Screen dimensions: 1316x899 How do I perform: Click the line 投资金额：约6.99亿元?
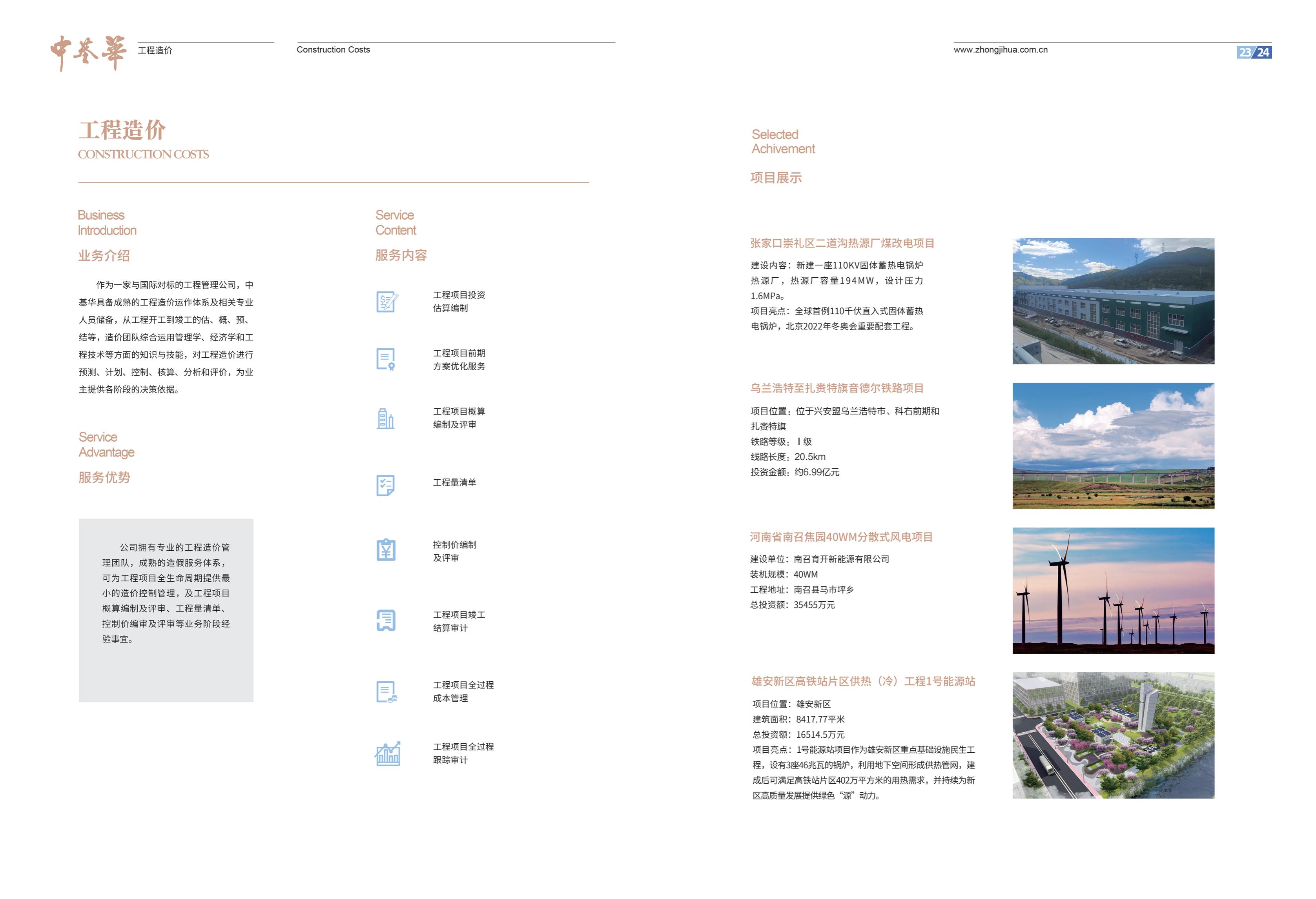795,472
